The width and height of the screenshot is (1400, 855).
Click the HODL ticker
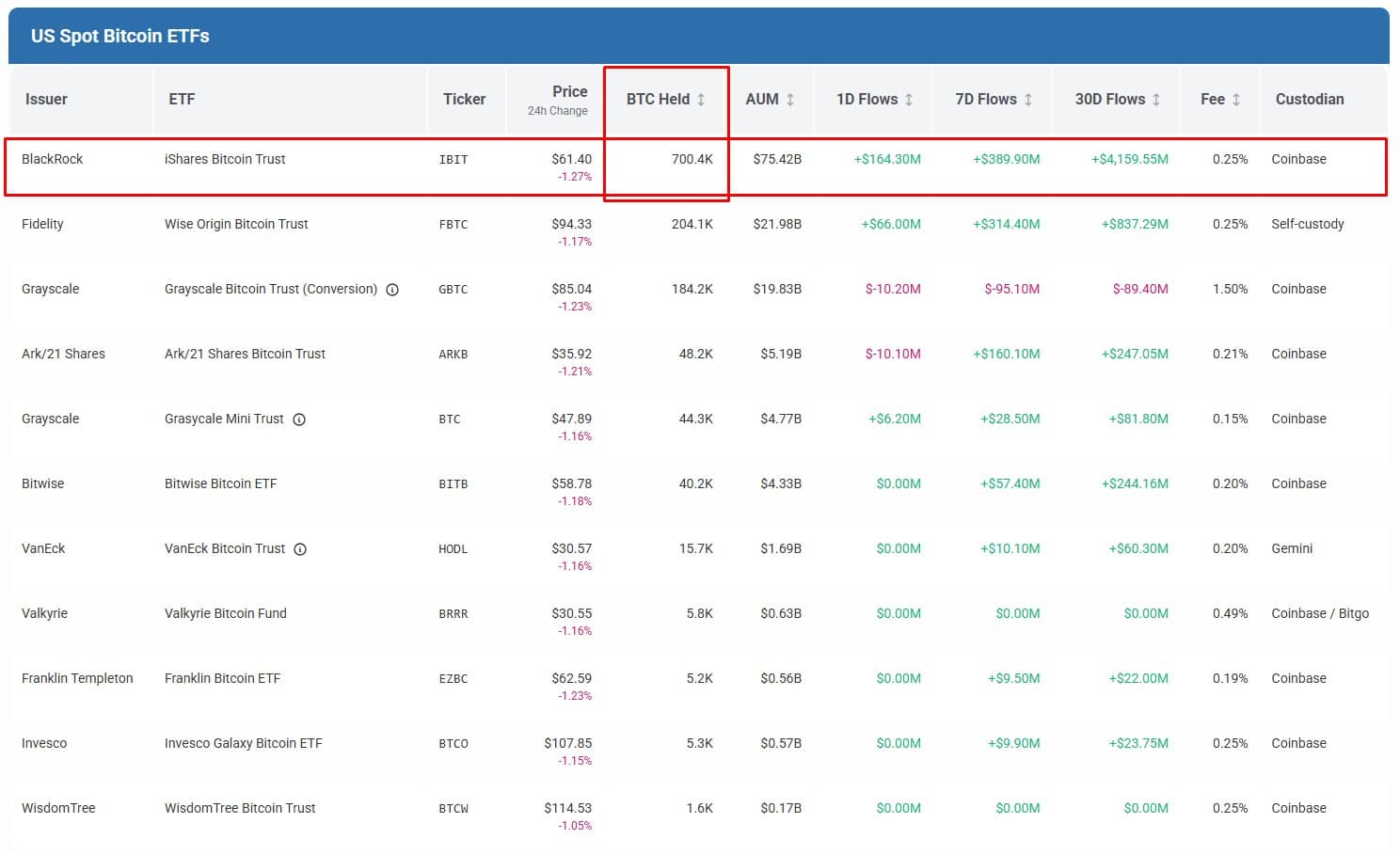(453, 549)
